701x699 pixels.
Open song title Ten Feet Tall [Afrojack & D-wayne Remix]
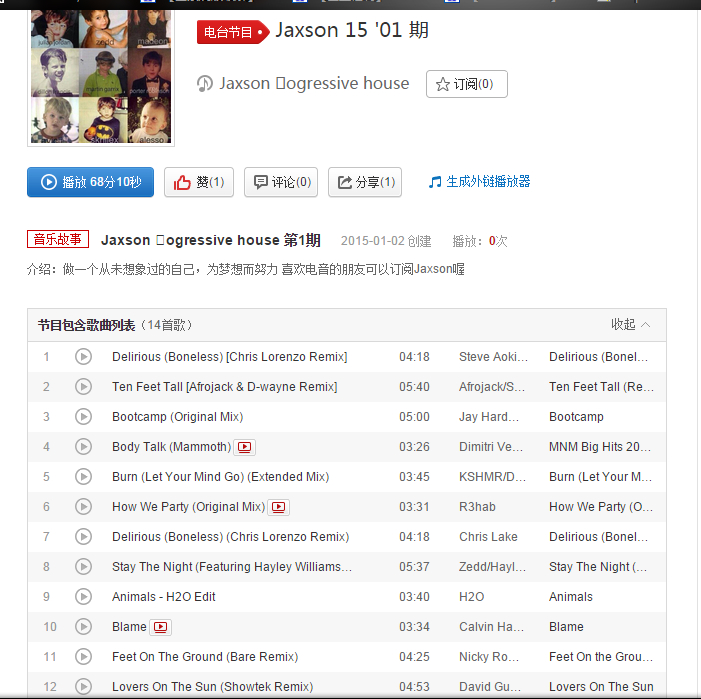[x=224, y=387]
